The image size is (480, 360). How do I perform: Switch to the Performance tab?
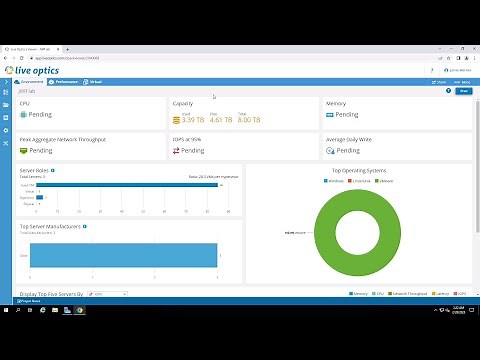(63, 82)
